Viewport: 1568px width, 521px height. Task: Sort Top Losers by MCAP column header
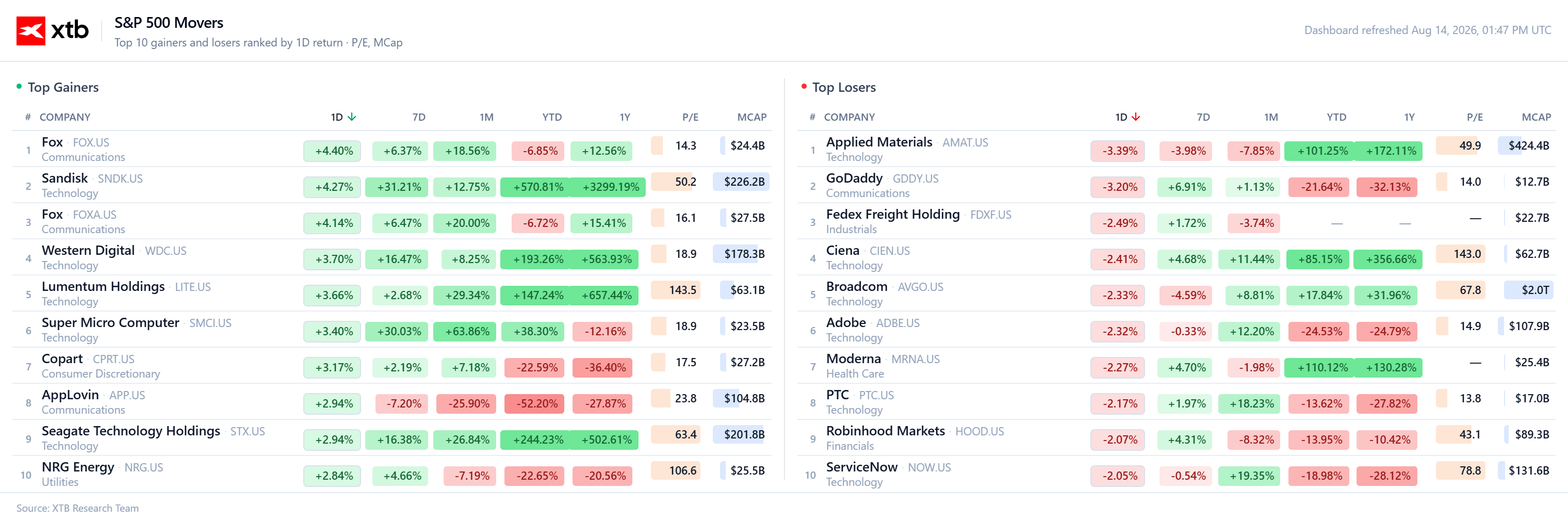pos(1536,117)
